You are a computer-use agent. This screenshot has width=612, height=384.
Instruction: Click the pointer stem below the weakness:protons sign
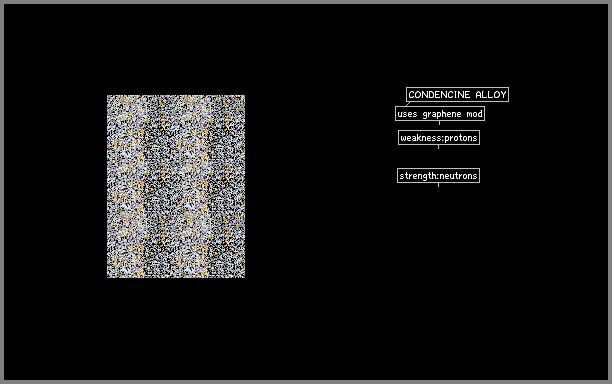click(x=438, y=147)
